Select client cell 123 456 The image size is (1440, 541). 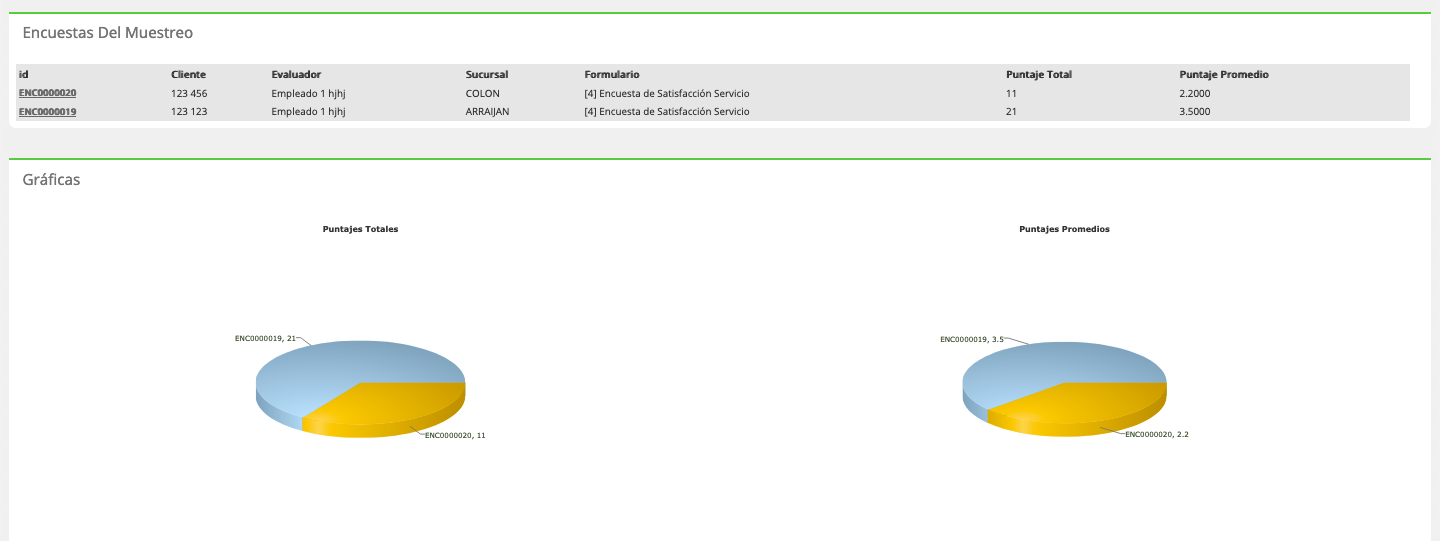click(189, 93)
